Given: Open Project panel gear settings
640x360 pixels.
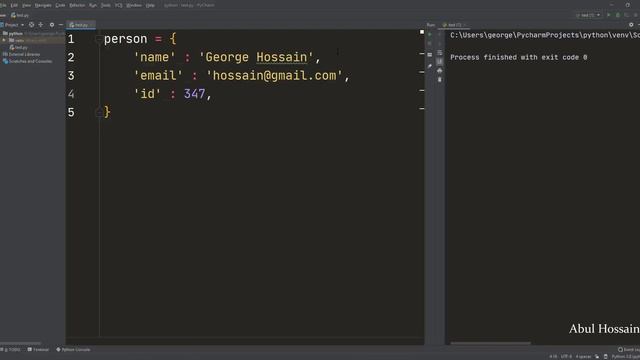Looking at the screenshot, I should pyautogui.click(x=52, y=25).
